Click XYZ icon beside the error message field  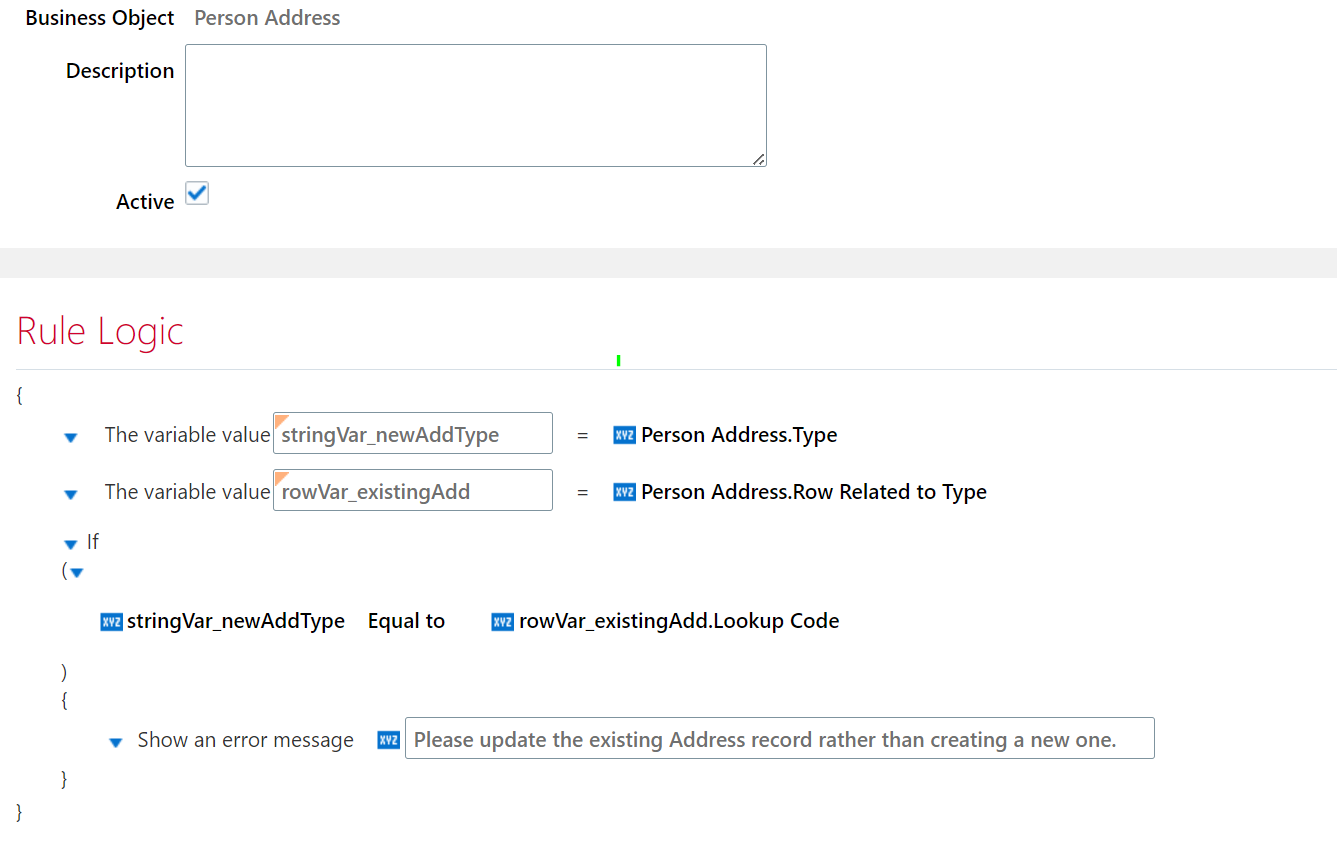[x=388, y=740]
